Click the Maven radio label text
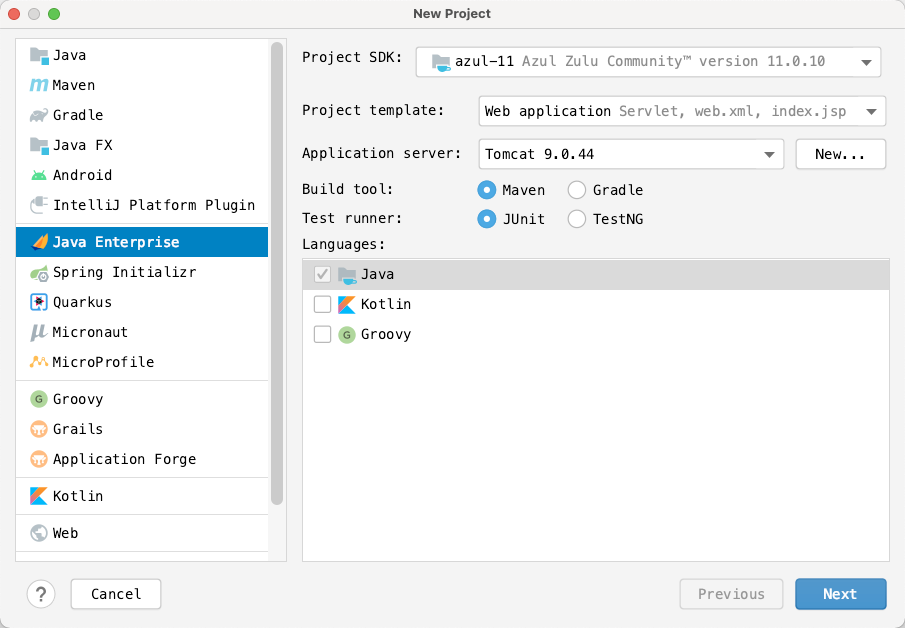The height and width of the screenshot is (628, 905). [523, 190]
